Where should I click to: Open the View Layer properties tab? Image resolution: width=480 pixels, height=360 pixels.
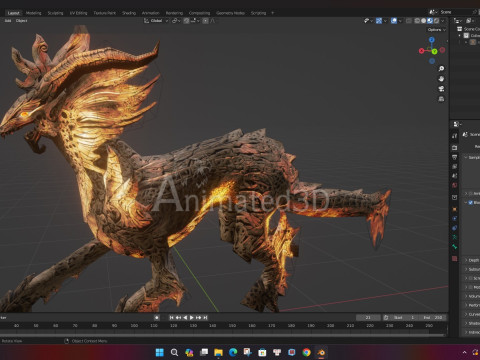(x=455, y=166)
